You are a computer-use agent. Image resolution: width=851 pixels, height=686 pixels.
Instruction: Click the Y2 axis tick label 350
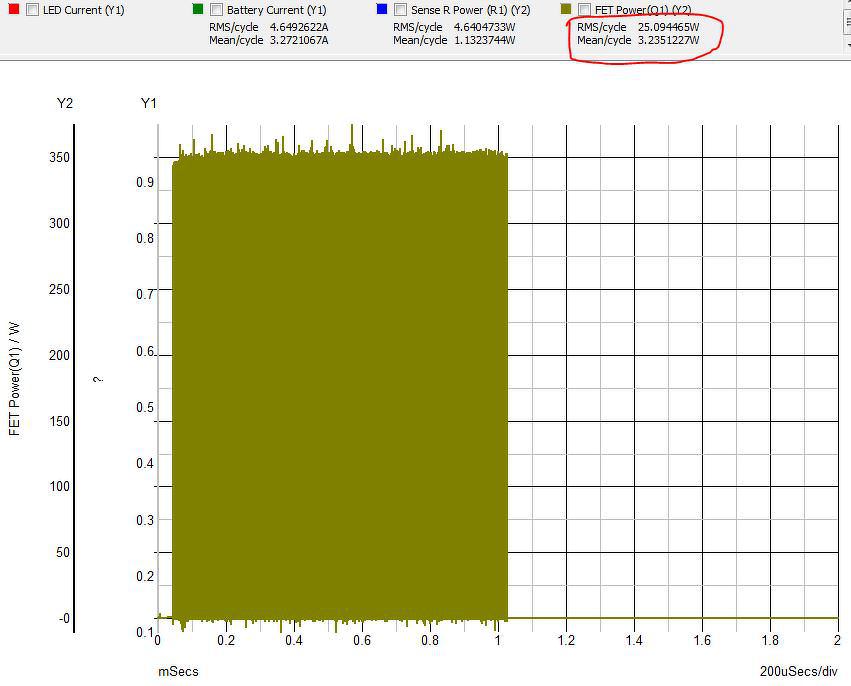pos(59,157)
